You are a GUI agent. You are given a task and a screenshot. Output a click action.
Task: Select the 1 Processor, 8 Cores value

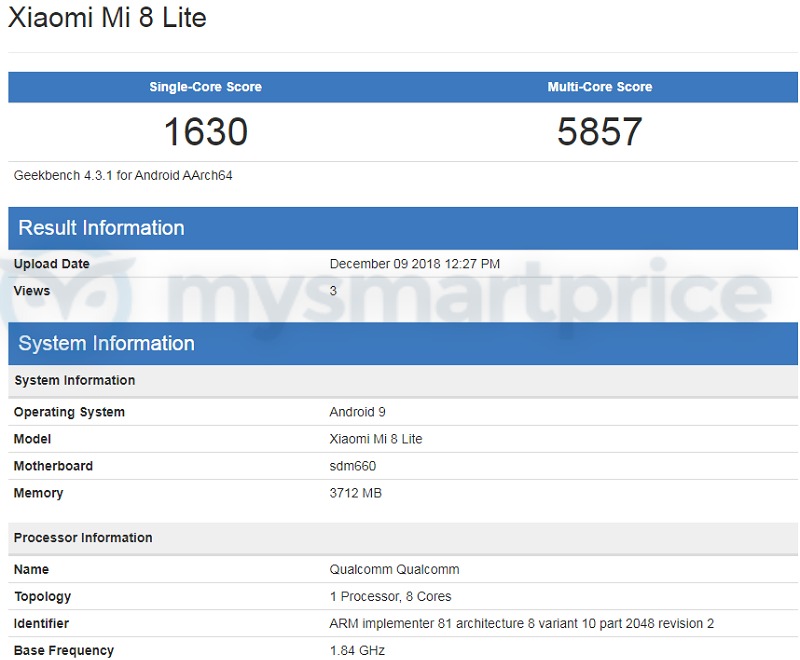point(391,597)
